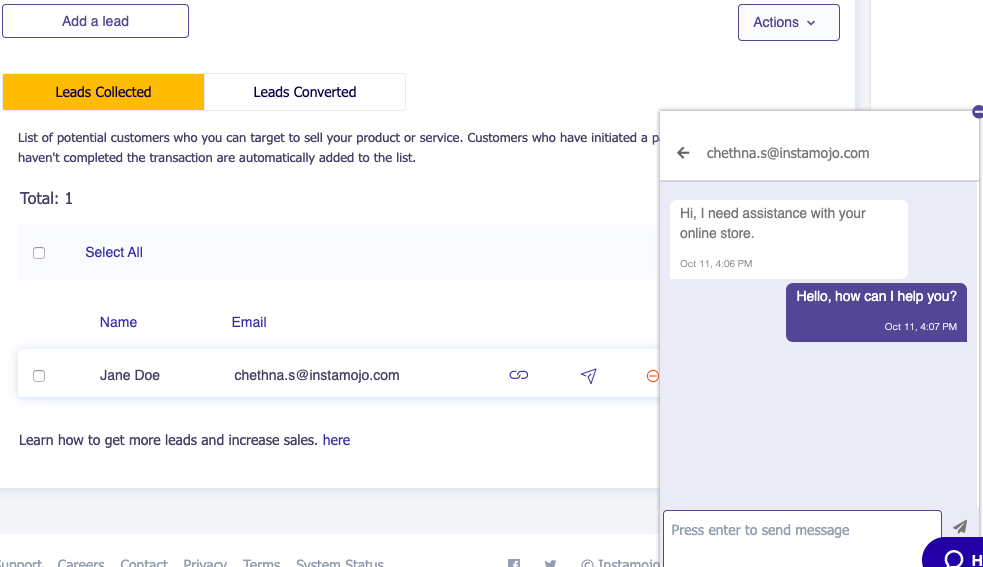Expand the Actions dropdown
This screenshot has height=567, width=983.
[788, 22]
